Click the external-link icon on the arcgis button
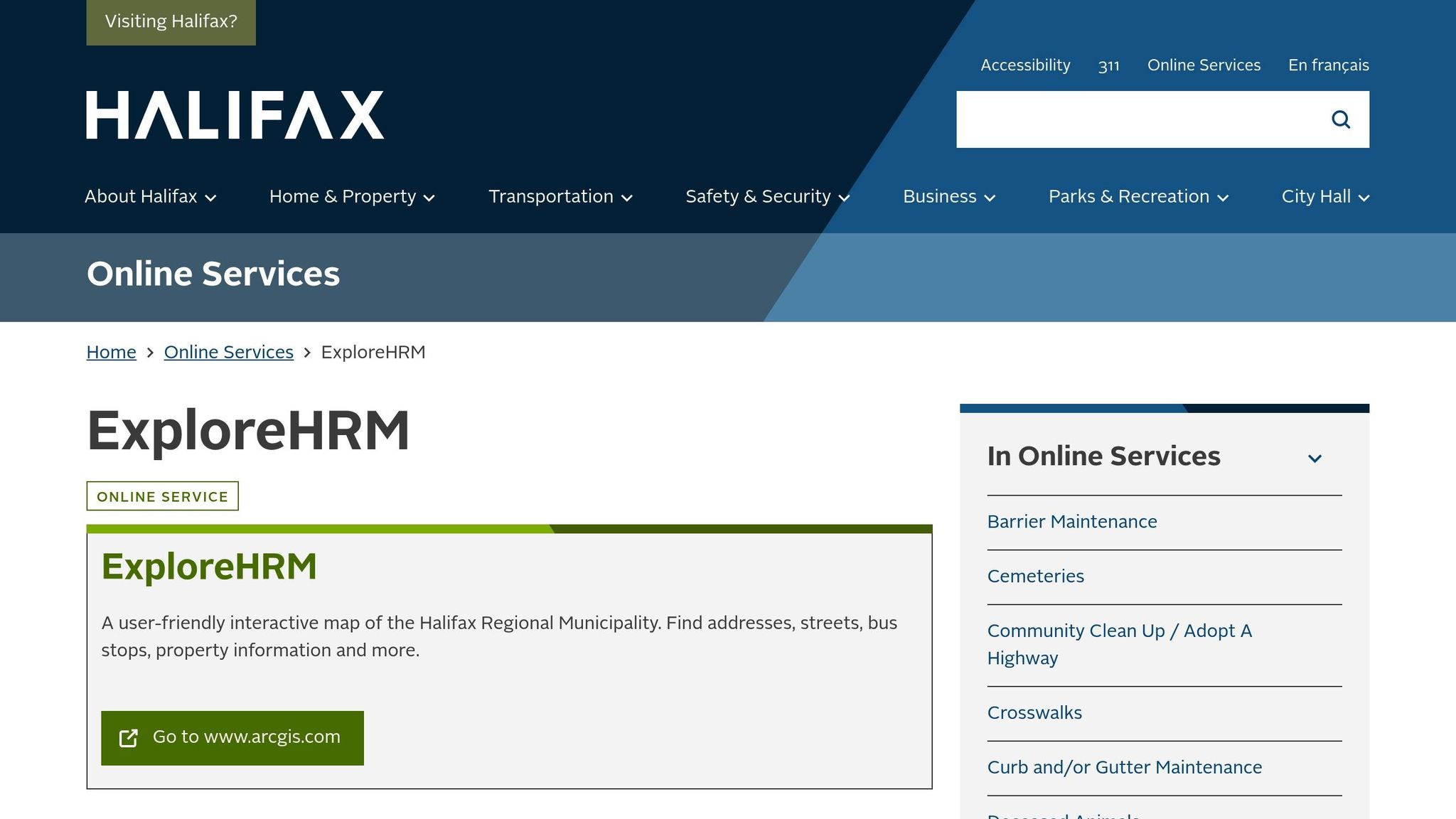Image resolution: width=1456 pixels, height=819 pixels. 129,738
